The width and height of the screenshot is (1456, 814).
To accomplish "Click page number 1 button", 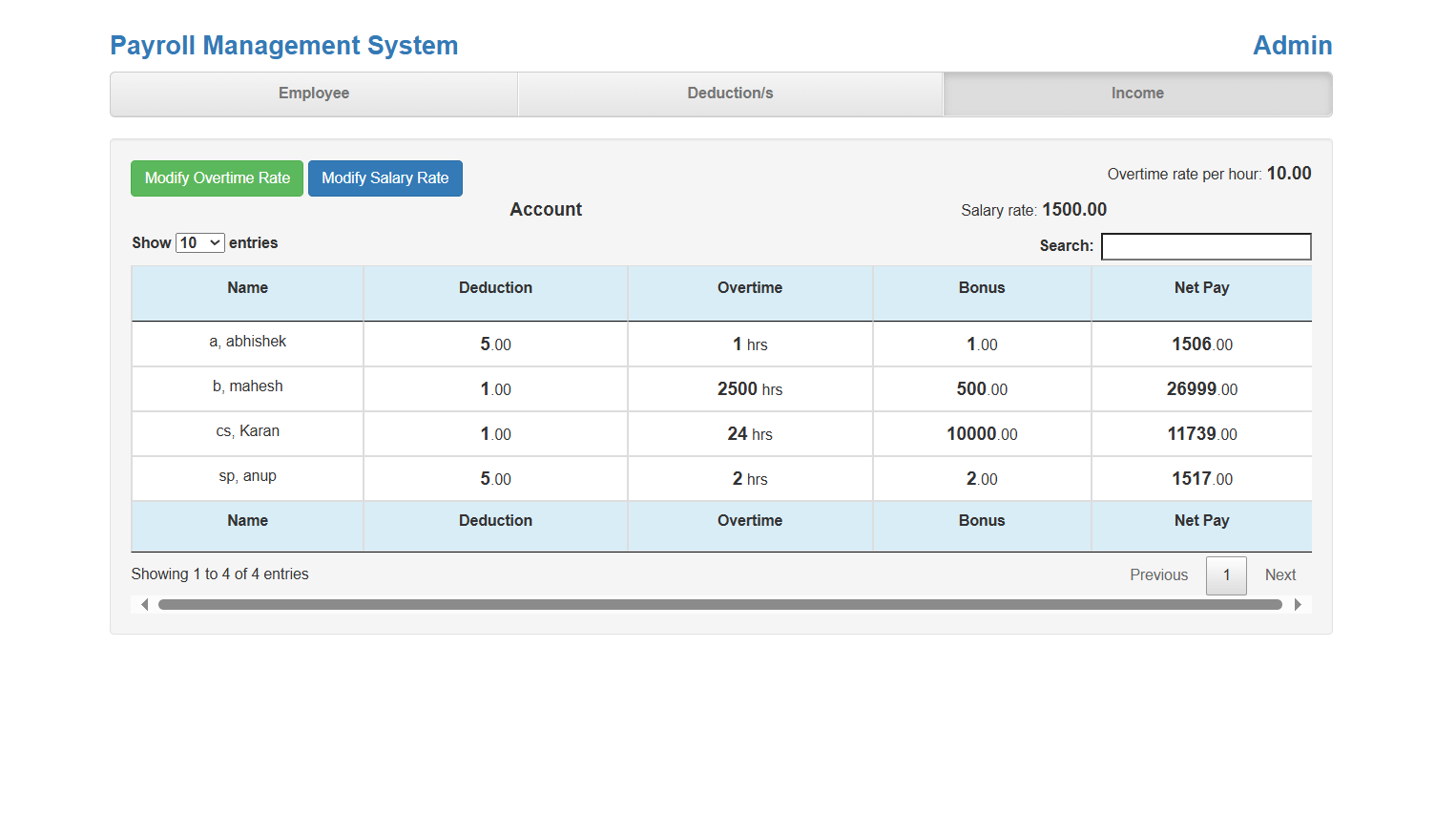I will click(x=1226, y=574).
